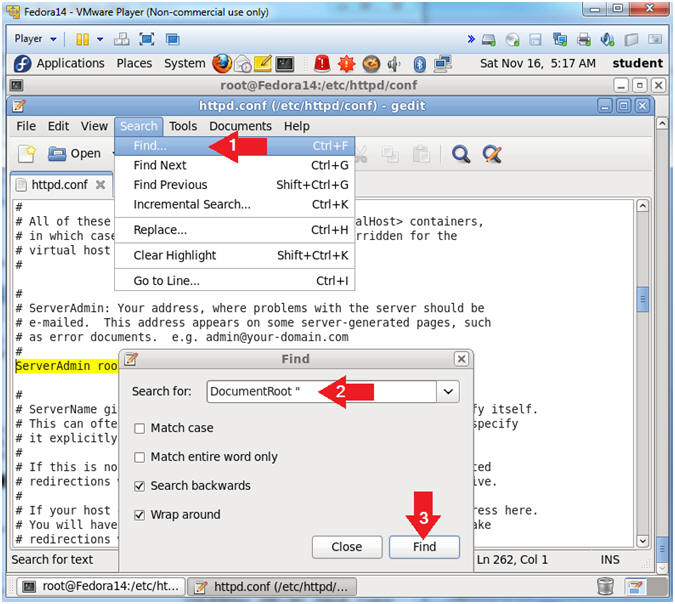Click VMware send Ctrl+Alt+Del icon

(122, 40)
